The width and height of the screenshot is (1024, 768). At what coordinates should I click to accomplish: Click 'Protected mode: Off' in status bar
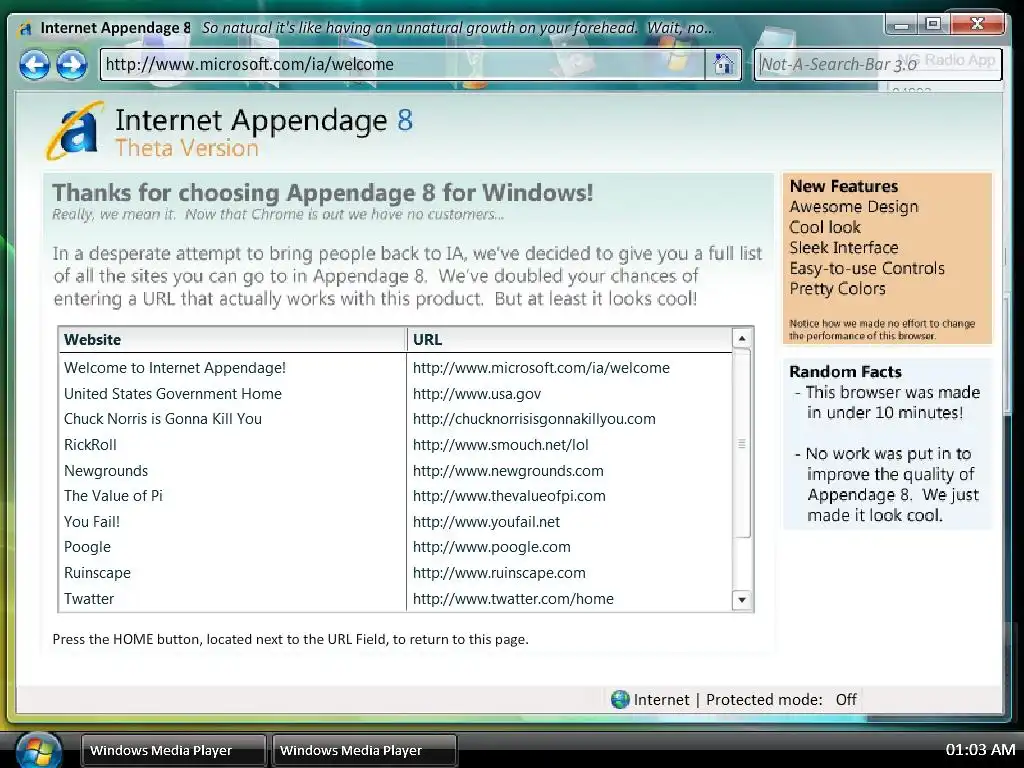[x=781, y=700]
